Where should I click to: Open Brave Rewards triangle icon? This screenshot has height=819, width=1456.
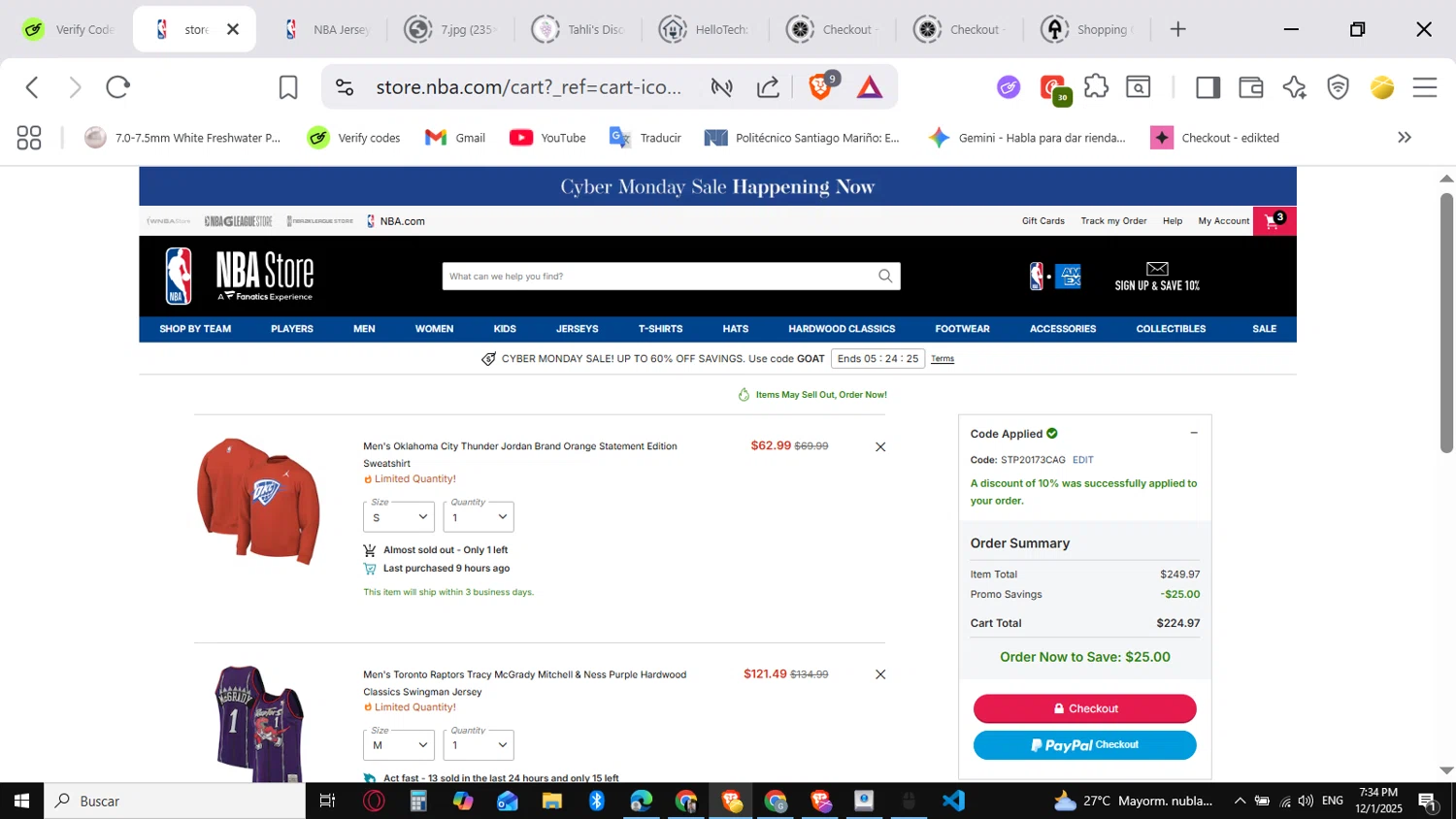click(x=870, y=87)
